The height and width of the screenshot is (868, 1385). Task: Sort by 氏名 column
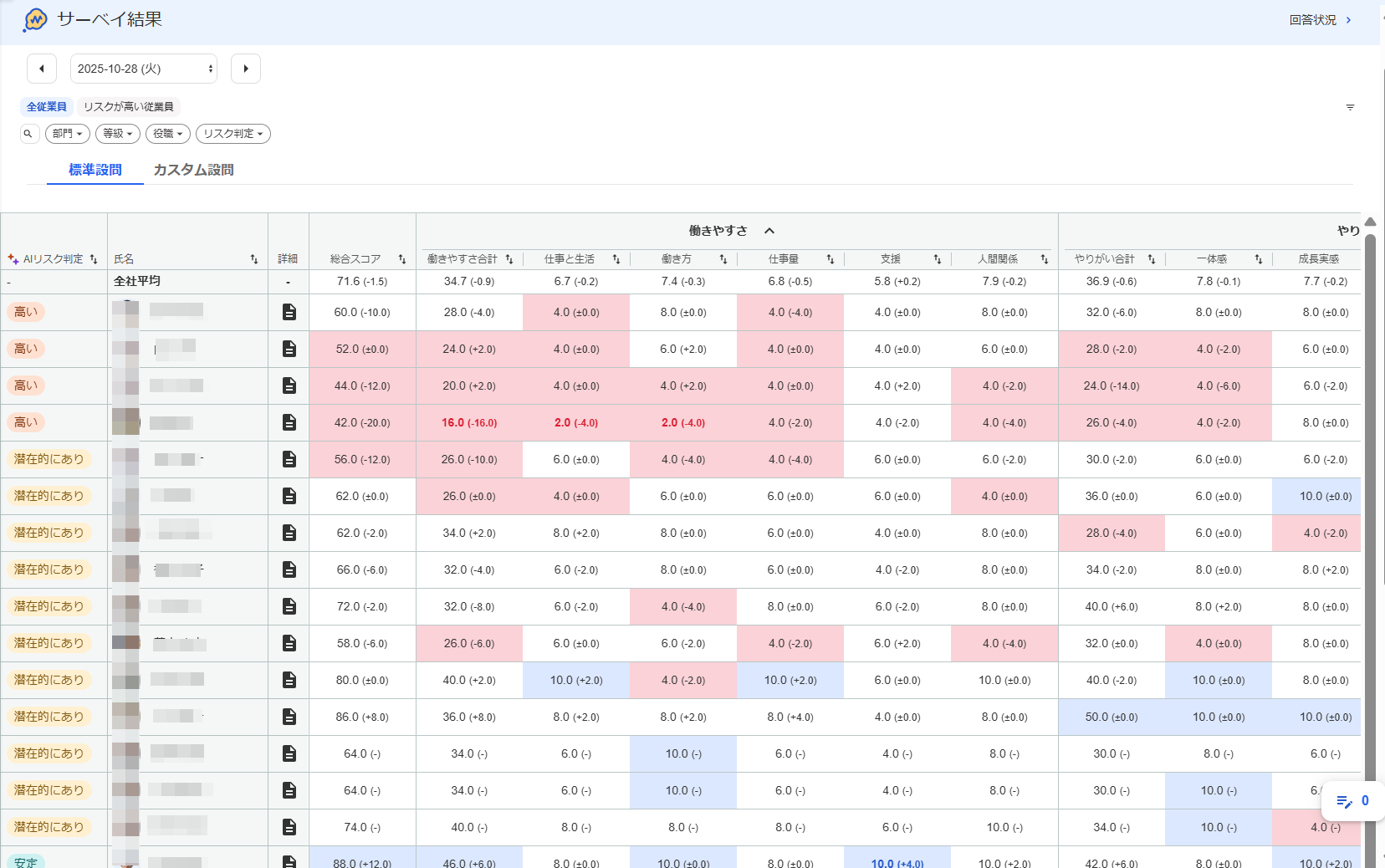[x=254, y=259]
